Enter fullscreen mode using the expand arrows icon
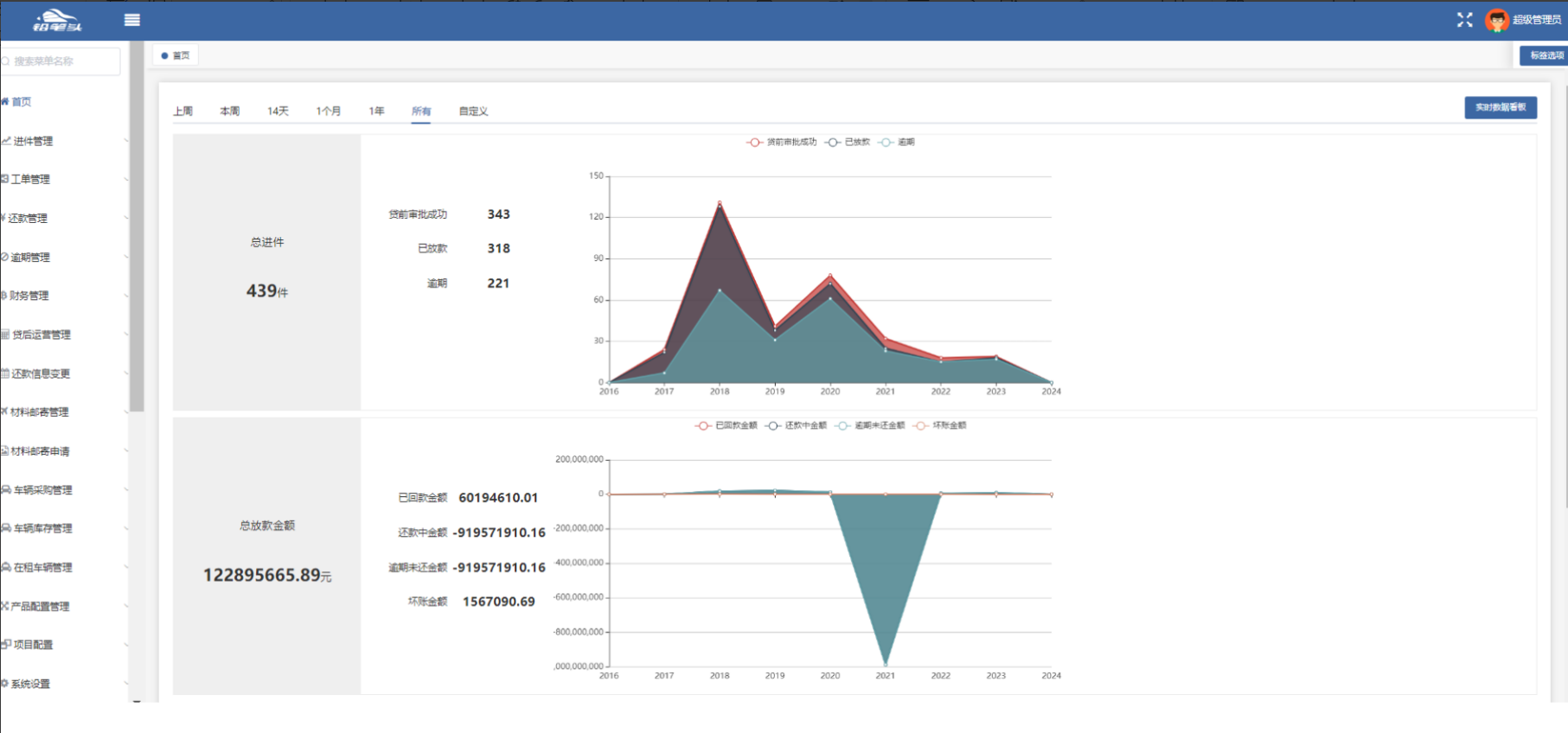 (x=1464, y=20)
